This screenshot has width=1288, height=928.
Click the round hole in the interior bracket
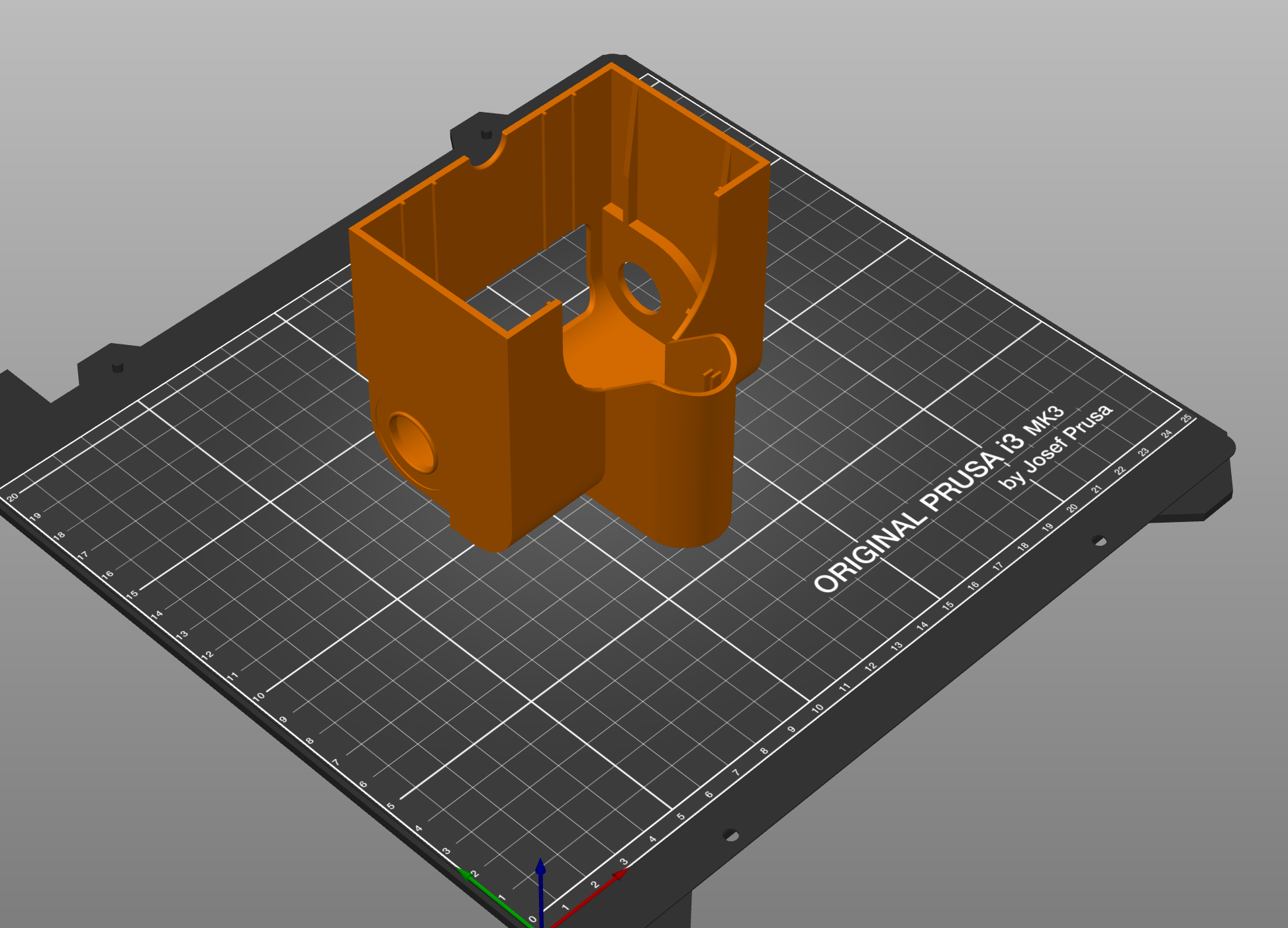click(x=640, y=287)
